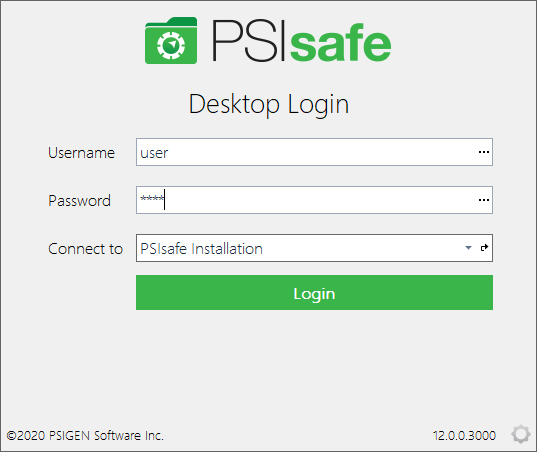
Task: Click the Password label
Action: point(79,201)
